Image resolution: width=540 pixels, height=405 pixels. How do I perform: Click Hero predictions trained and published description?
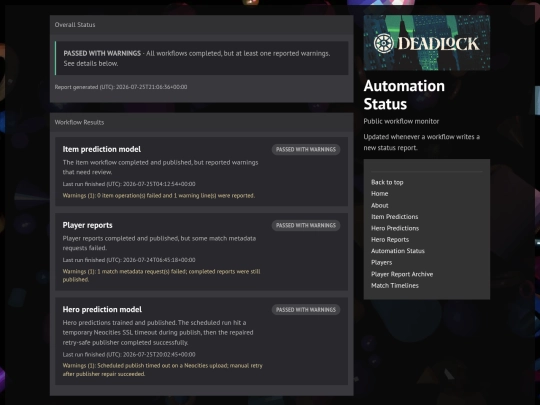tap(158, 333)
